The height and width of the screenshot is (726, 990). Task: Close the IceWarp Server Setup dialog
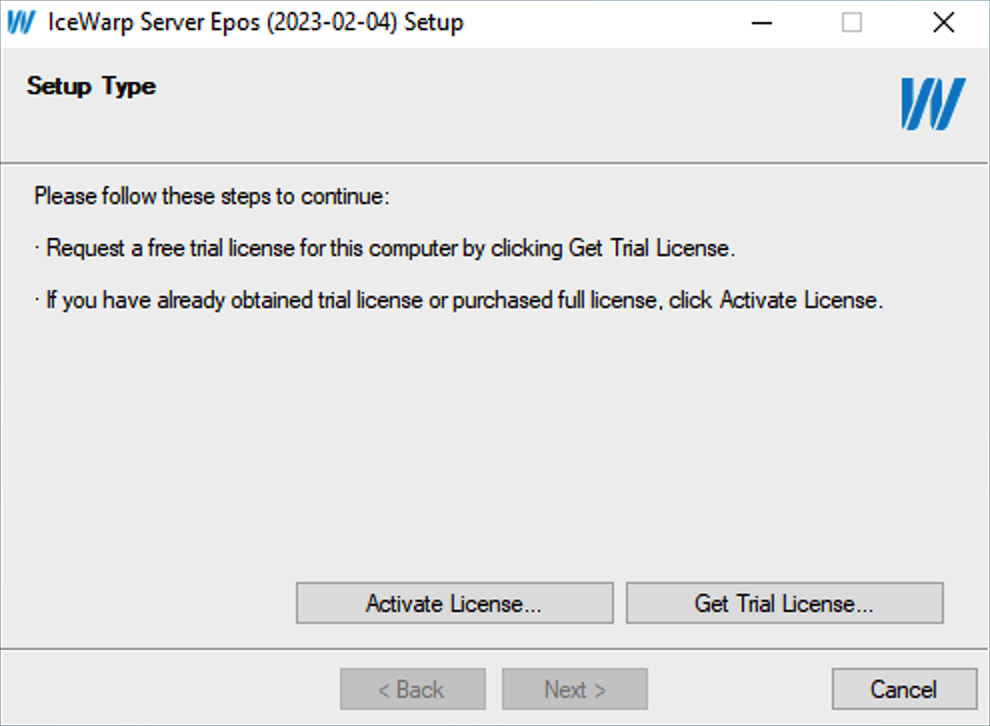tap(943, 23)
